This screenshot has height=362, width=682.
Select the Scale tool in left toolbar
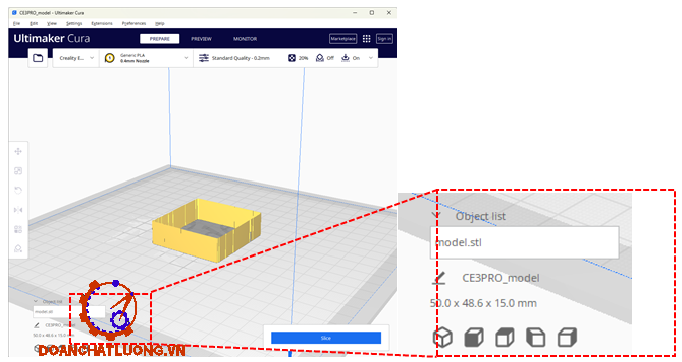pyautogui.click(x=18, y=171)
